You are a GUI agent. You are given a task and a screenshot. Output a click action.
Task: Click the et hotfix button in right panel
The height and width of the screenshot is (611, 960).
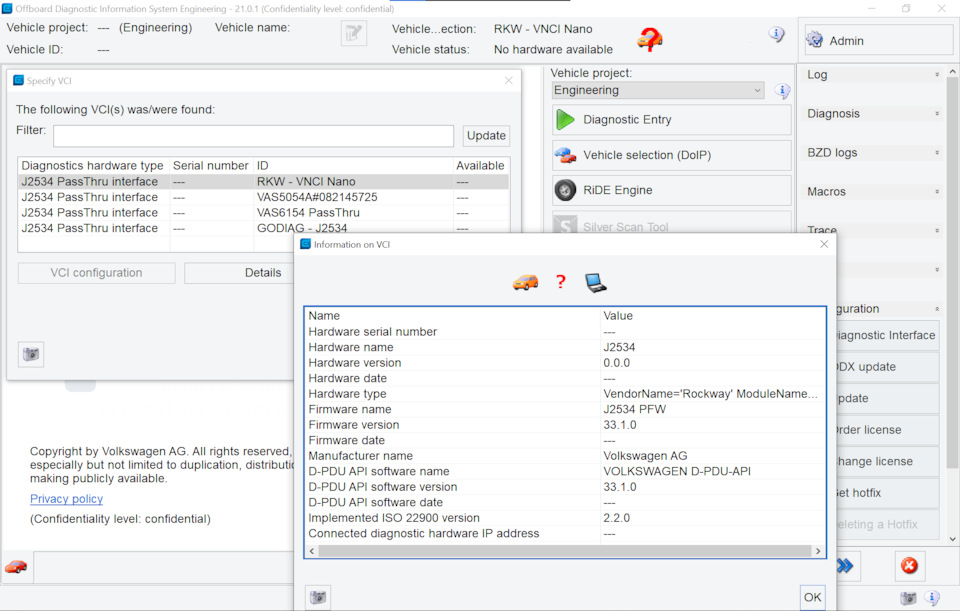pyautogui.click(x=887, y=493)
